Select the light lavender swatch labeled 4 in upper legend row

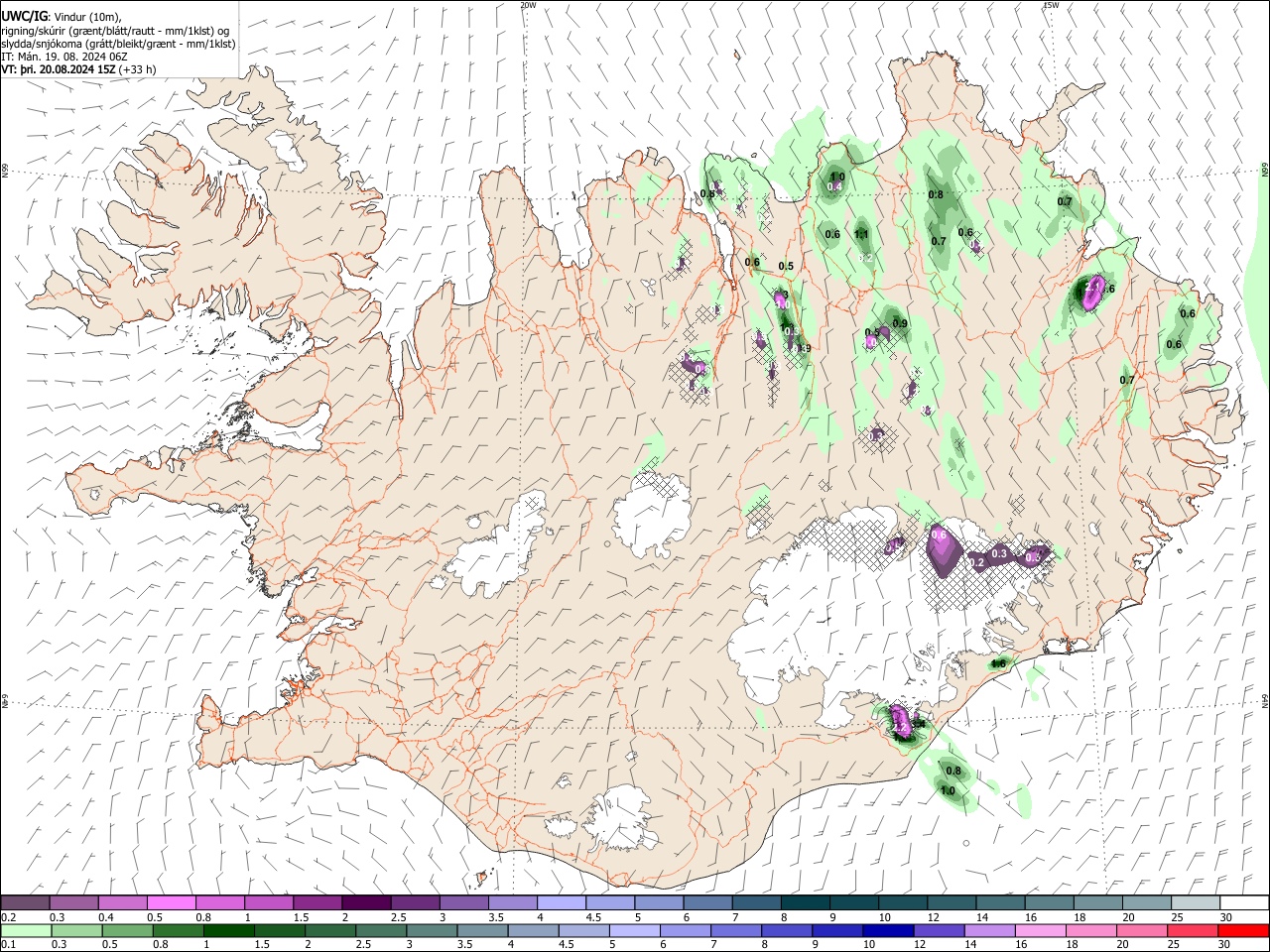point(562,902)
